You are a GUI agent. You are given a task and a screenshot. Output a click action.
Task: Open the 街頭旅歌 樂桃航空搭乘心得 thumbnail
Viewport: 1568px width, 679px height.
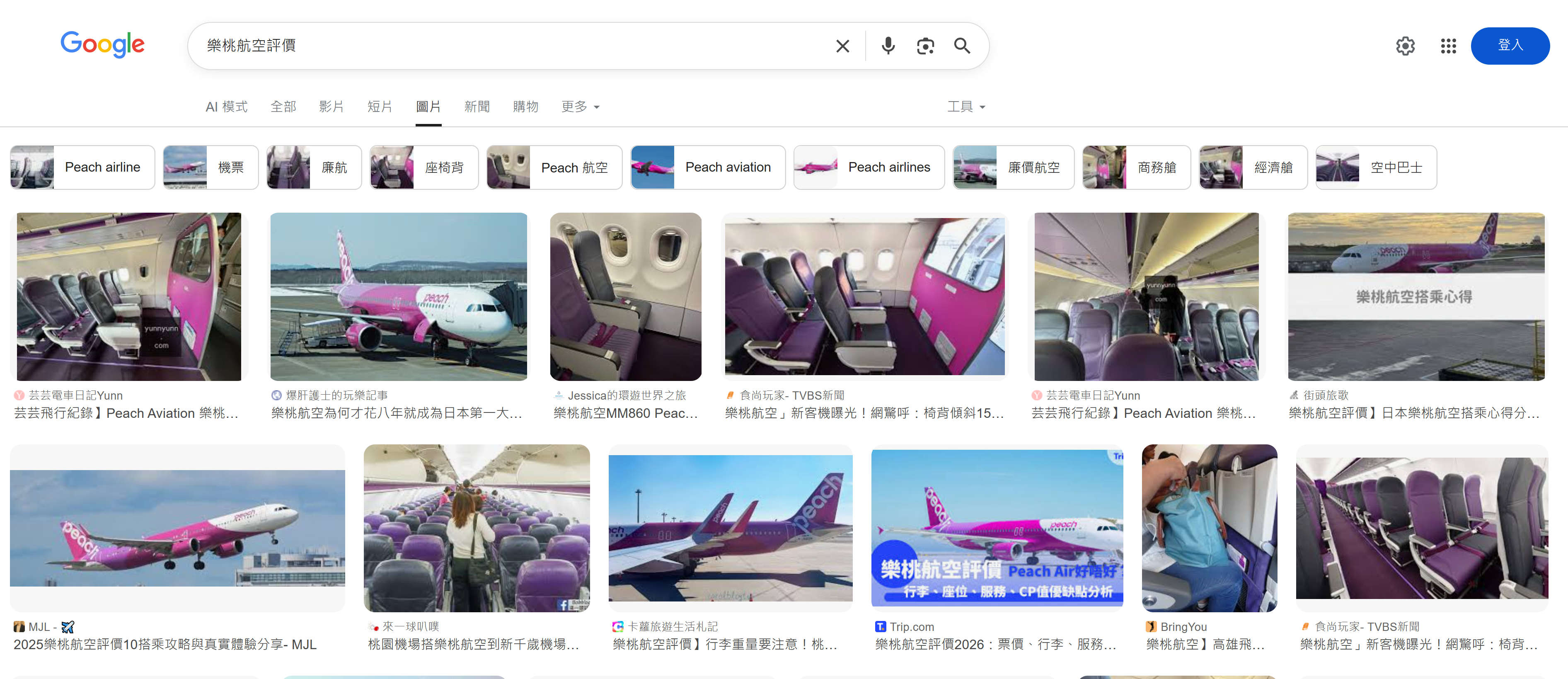point(1416,296)
